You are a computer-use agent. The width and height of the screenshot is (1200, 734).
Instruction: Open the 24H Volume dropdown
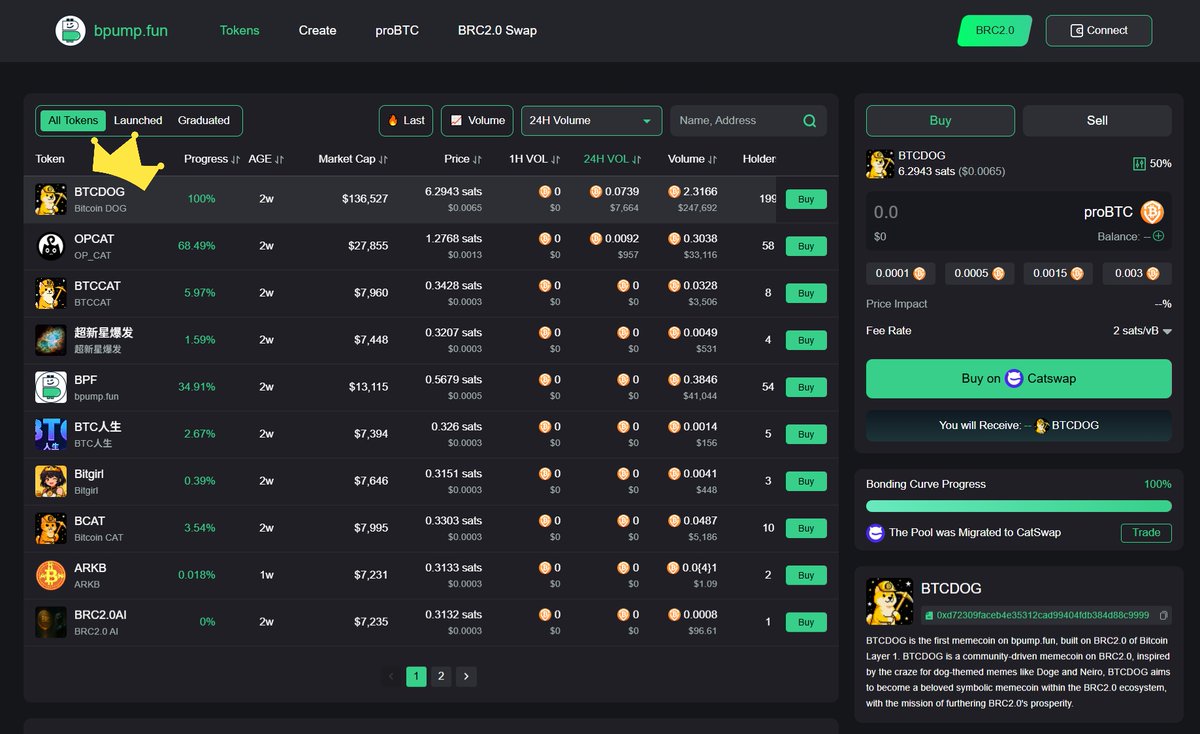click(x=591, y=120)
